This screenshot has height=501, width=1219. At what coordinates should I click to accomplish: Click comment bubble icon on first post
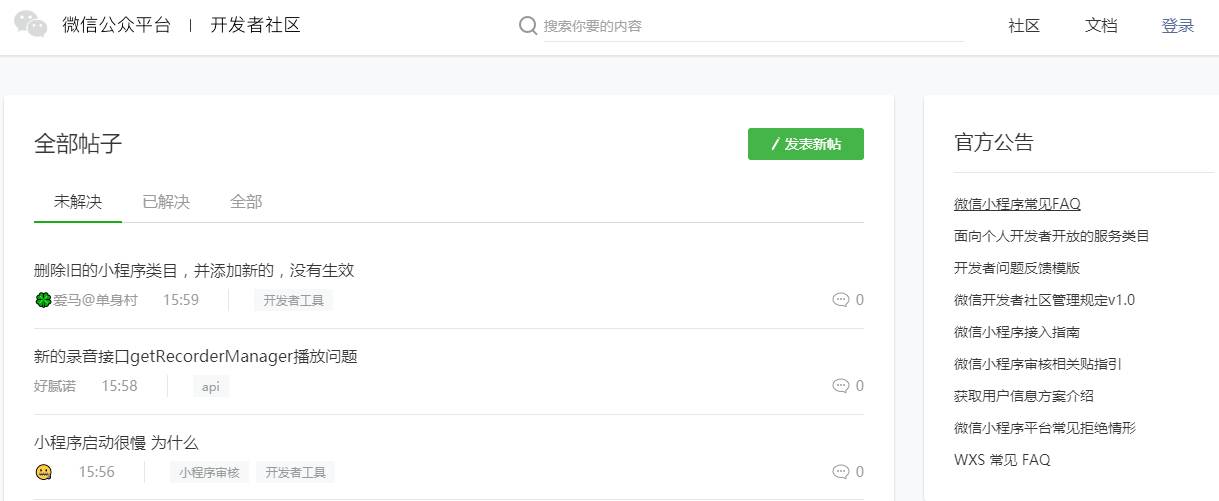point(840,300)
